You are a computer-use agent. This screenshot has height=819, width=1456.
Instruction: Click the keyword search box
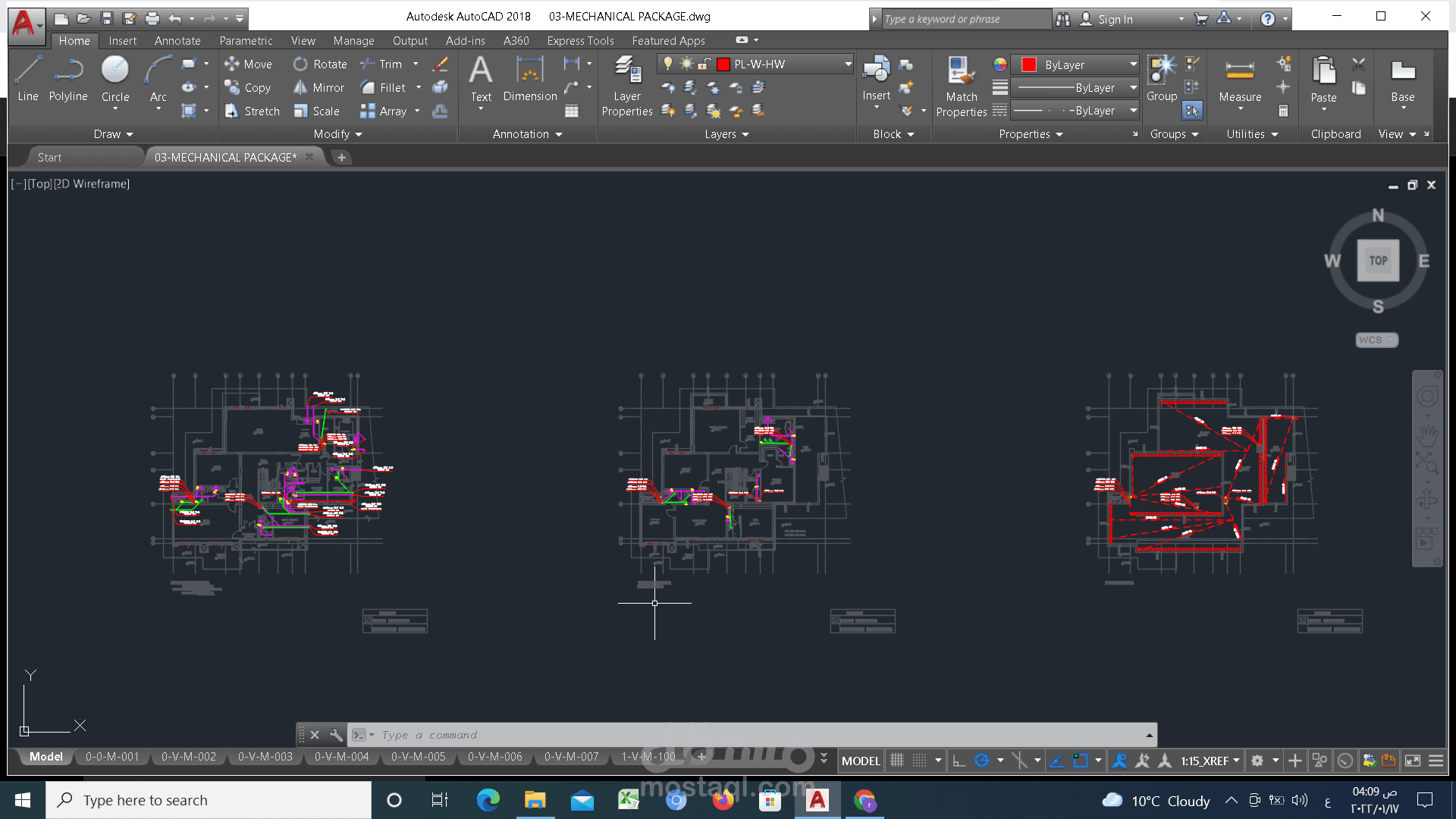(965, 19)
